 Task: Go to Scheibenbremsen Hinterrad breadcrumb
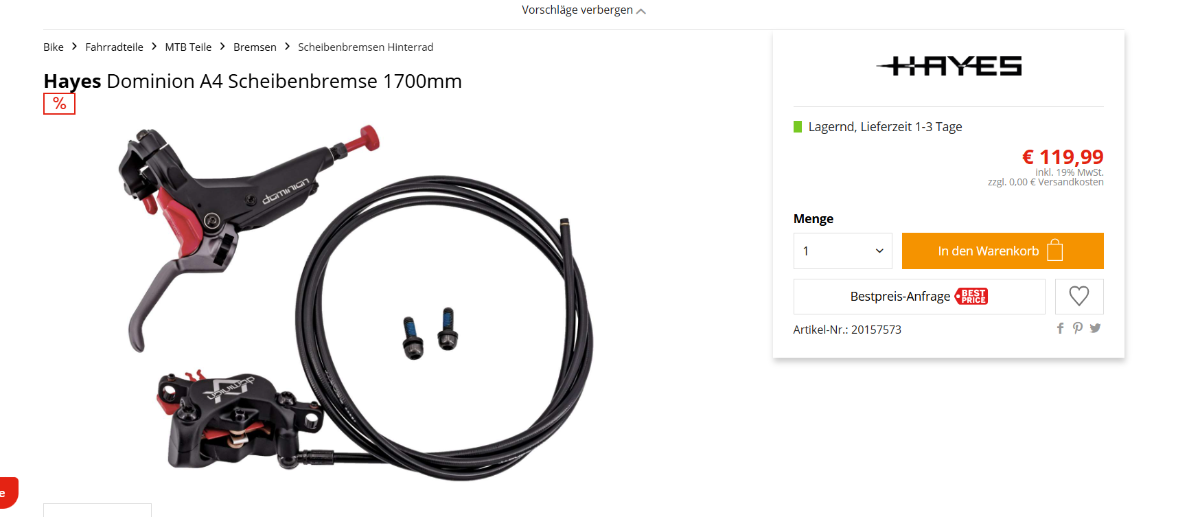coord(366,47)
